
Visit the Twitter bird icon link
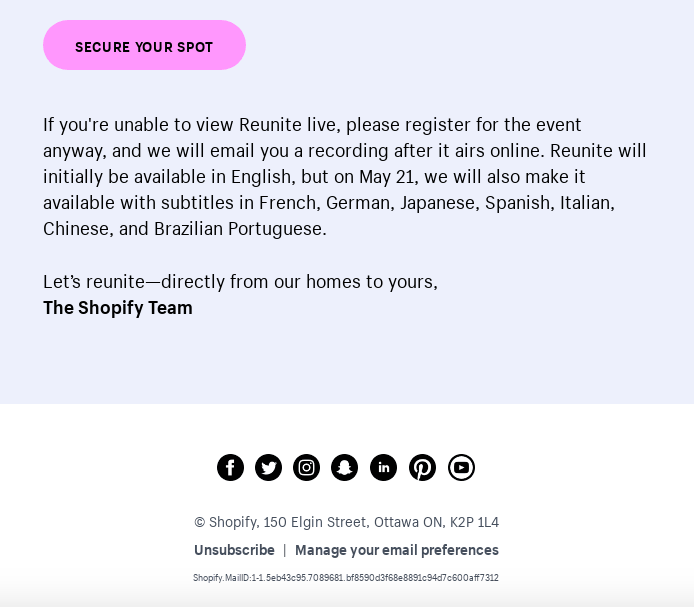coord(268,468)
